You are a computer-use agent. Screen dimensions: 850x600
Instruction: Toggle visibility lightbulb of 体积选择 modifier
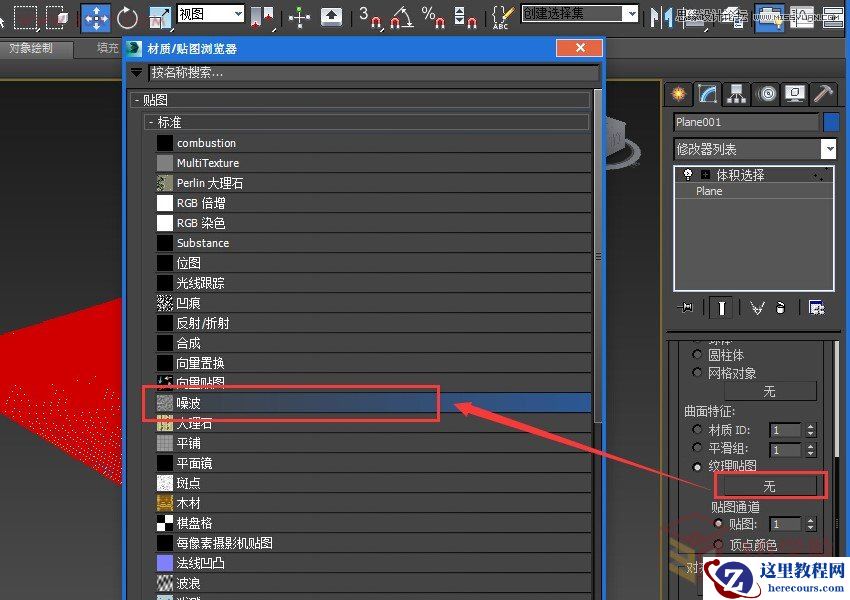click(x=687, y=173)
